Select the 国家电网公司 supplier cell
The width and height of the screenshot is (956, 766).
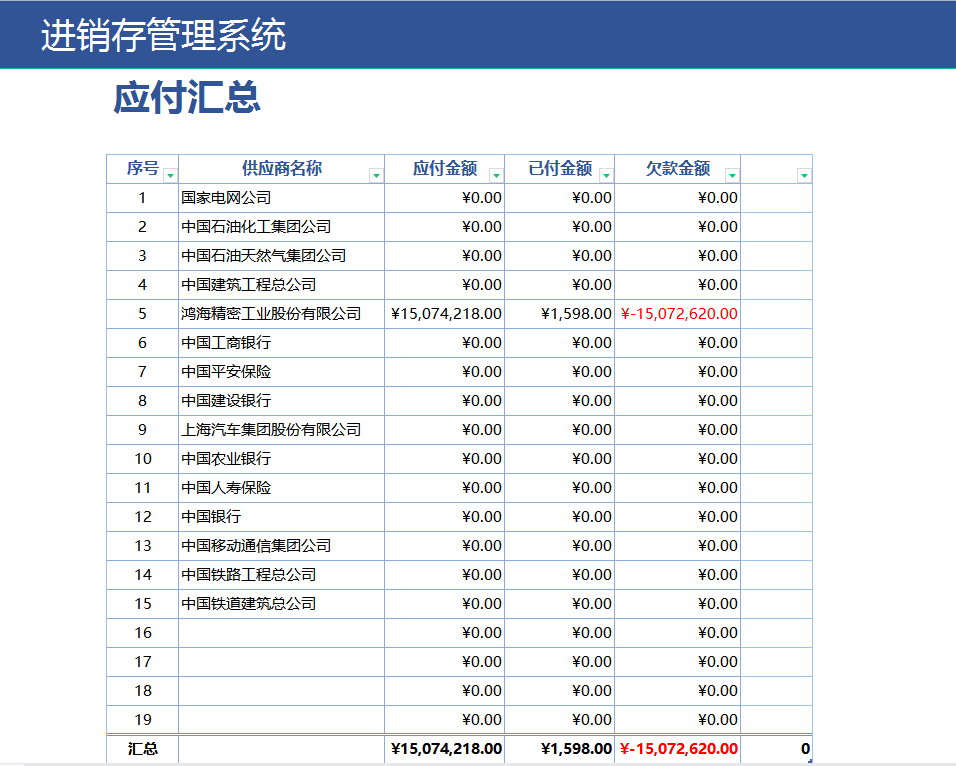pyautogui.click(x=282, y=198)
